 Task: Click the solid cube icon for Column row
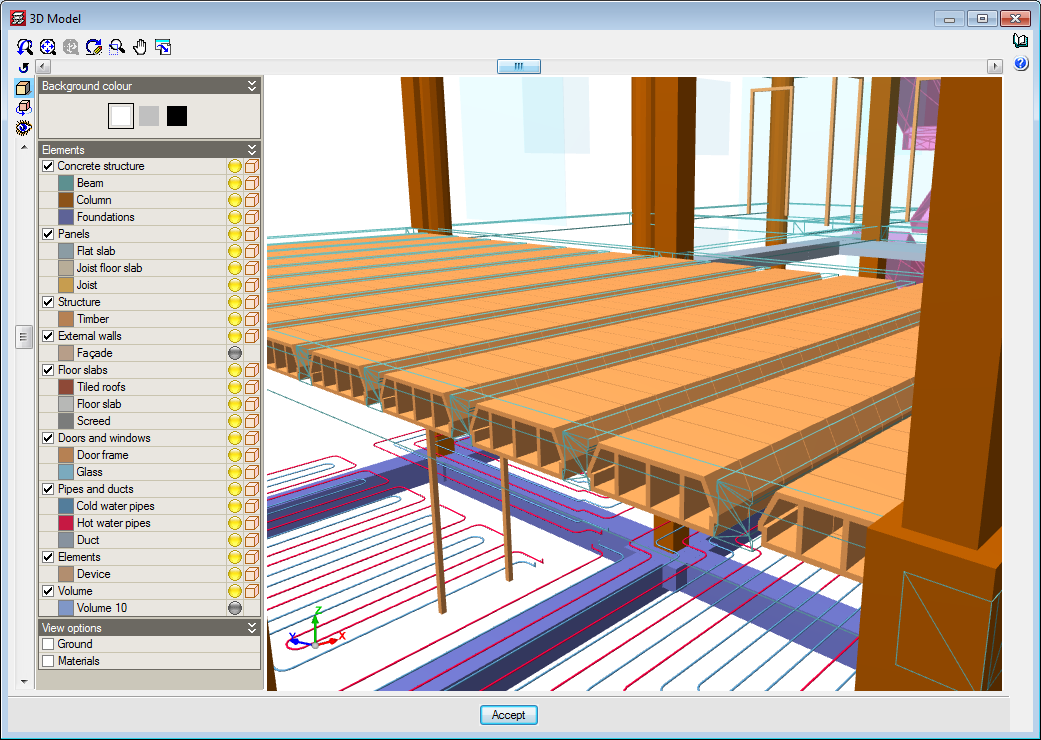pos(252,200)
